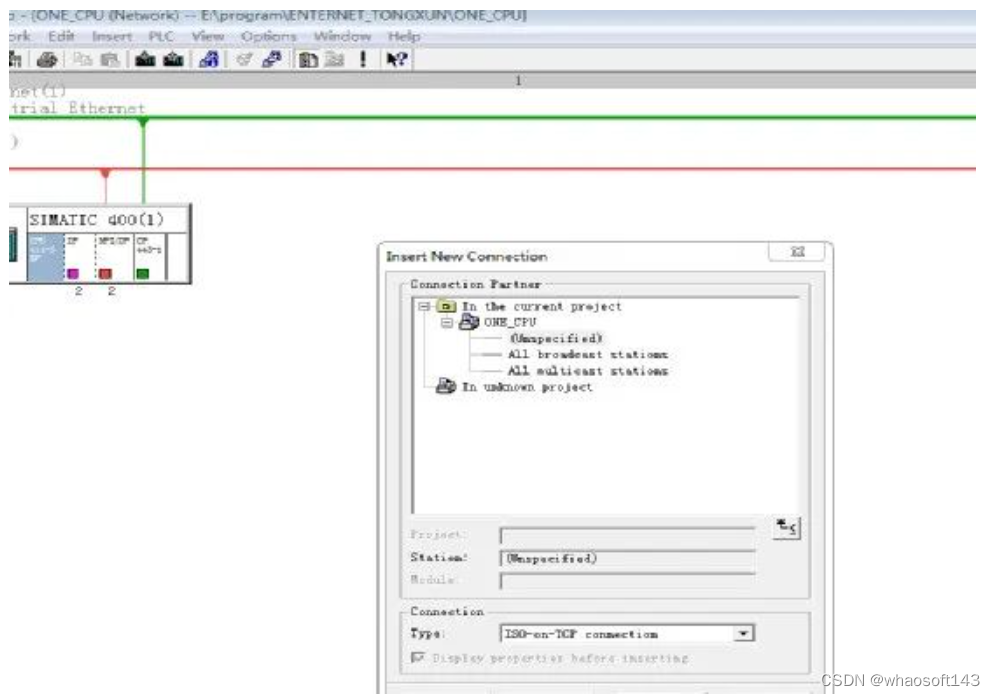Viewport: 995px width, 696px height.
Task: Click the browse button right of Project field
Action: (786, 527)
